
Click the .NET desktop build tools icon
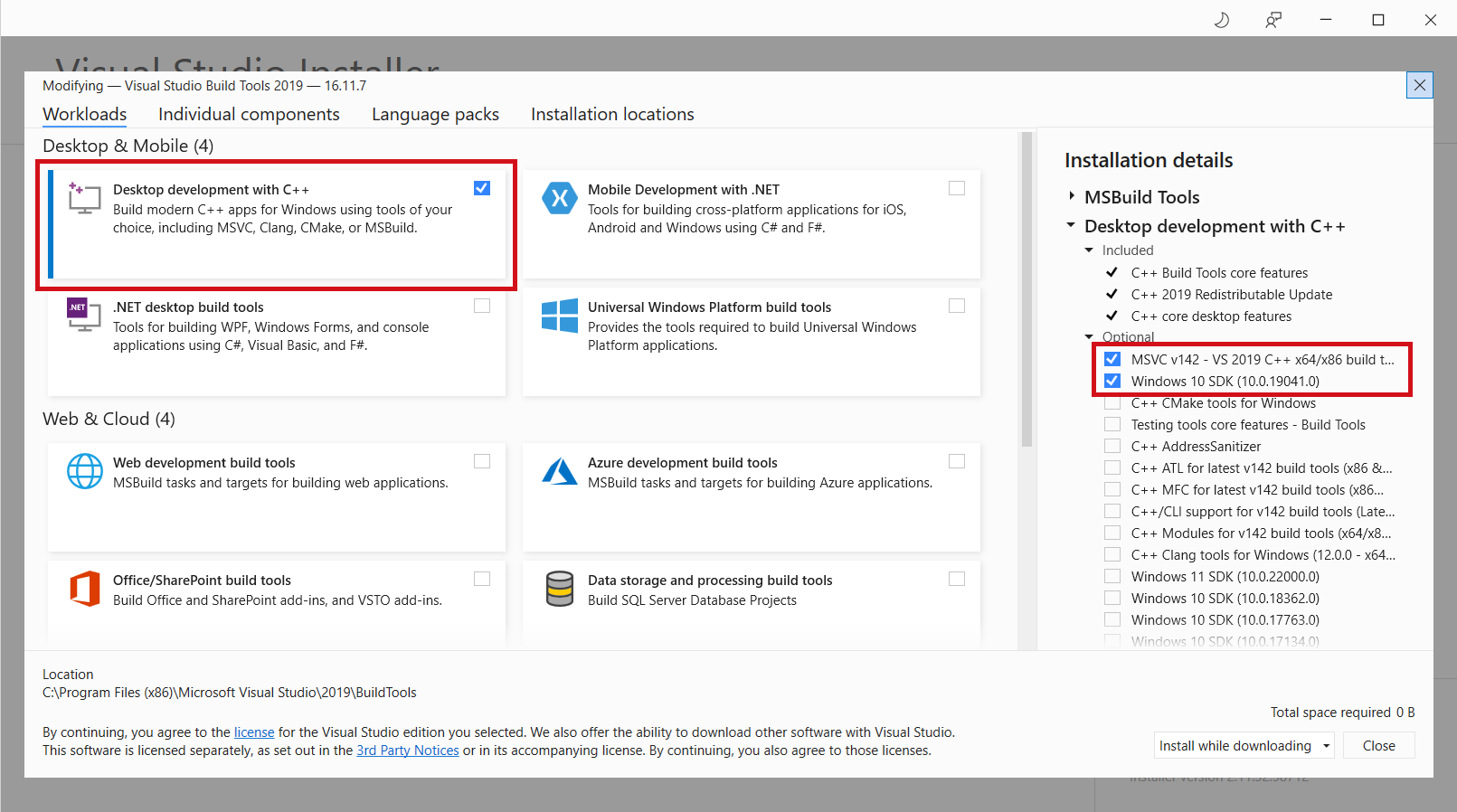tap(84, 315)
